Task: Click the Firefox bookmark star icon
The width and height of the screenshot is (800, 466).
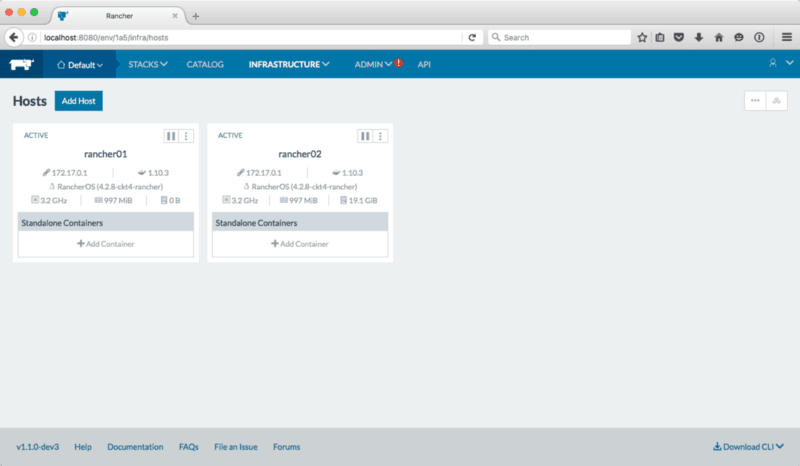Action: point(642,37)
